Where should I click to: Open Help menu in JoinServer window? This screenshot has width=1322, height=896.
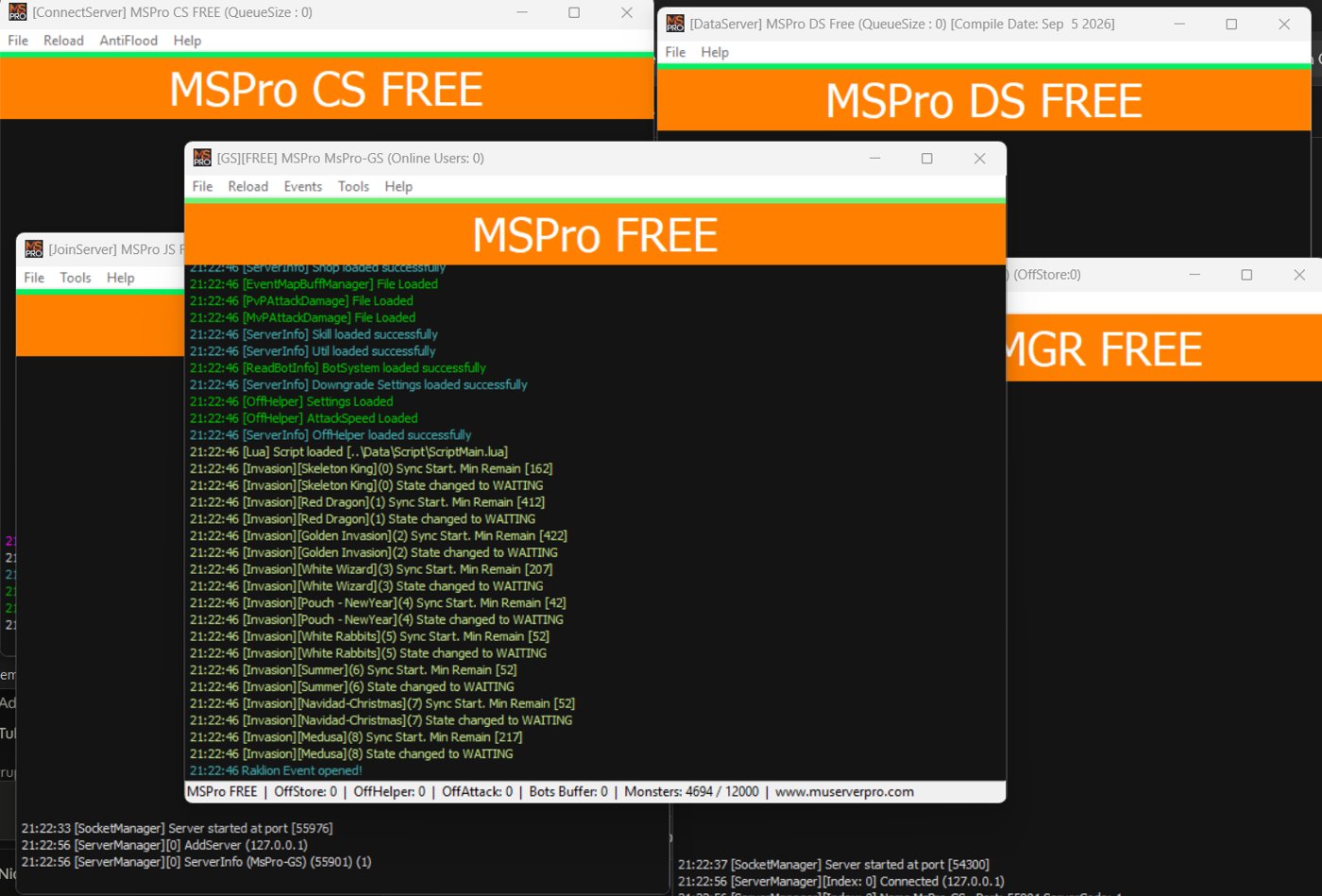point(120,278)
